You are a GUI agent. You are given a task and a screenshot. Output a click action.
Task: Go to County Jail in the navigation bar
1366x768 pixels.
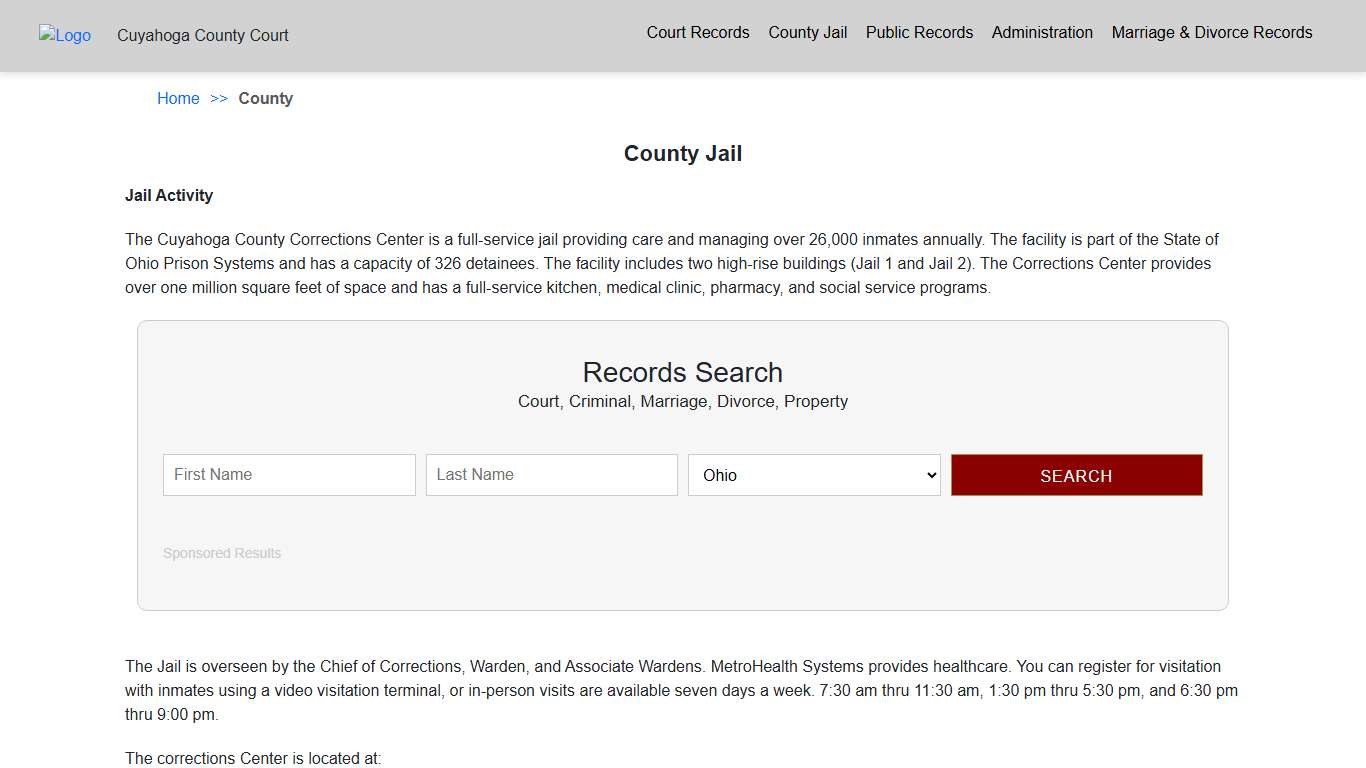pyautogui.click(x=807, y=32)
